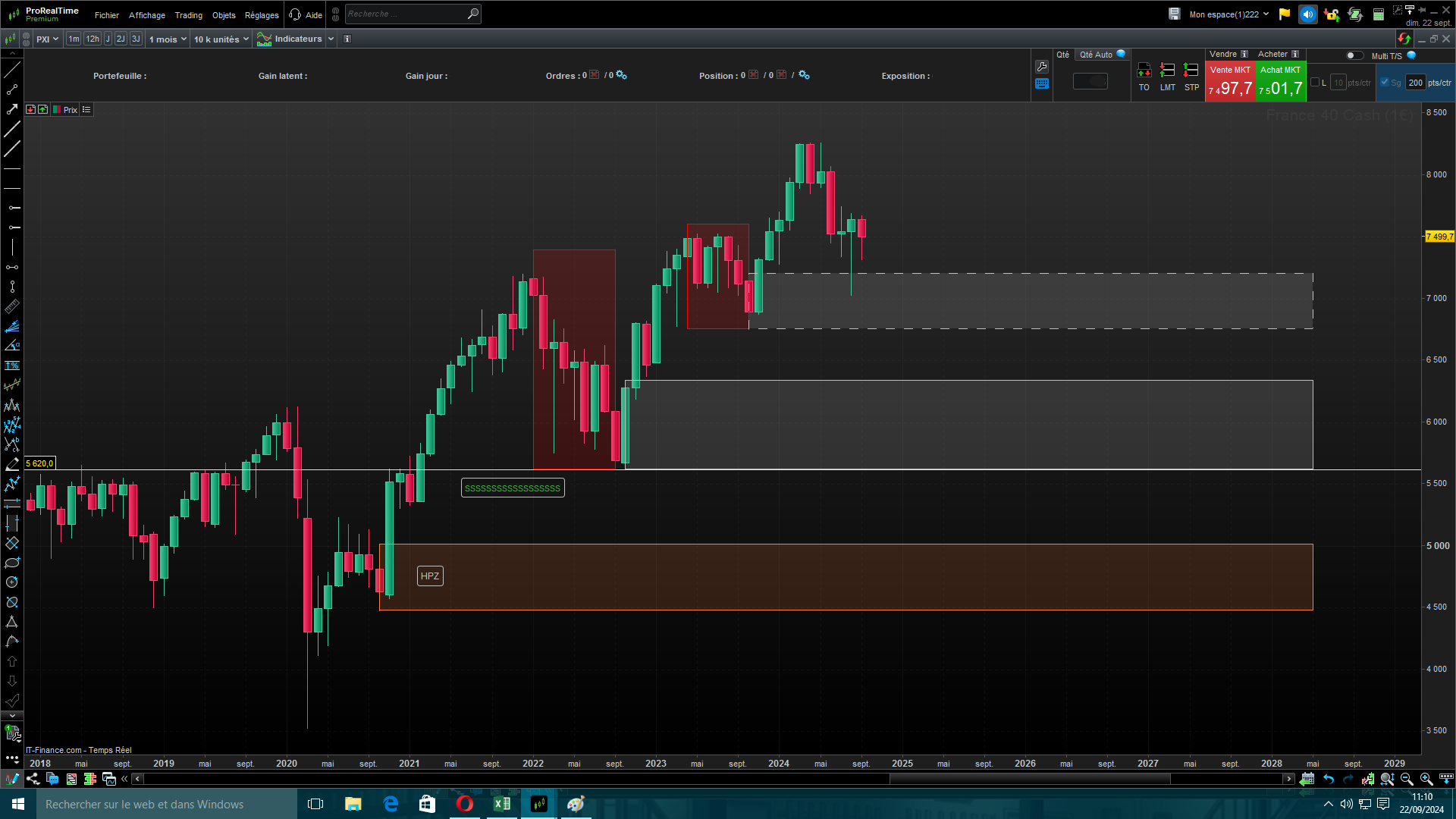The height and width of the screenshot is (819, 1456).
Task: Enable the L limit checkbox
Action: (1315, 83)
